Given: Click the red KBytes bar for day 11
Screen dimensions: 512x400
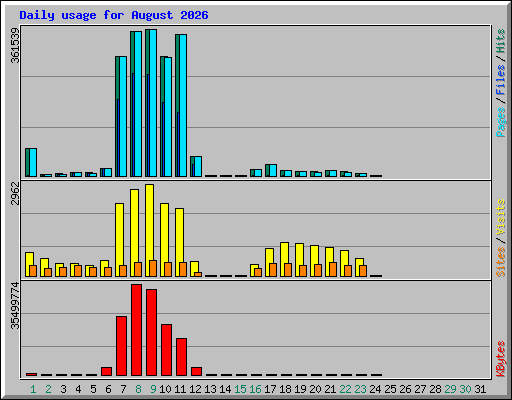Looking at the screenshot, I should pos(182,357).
